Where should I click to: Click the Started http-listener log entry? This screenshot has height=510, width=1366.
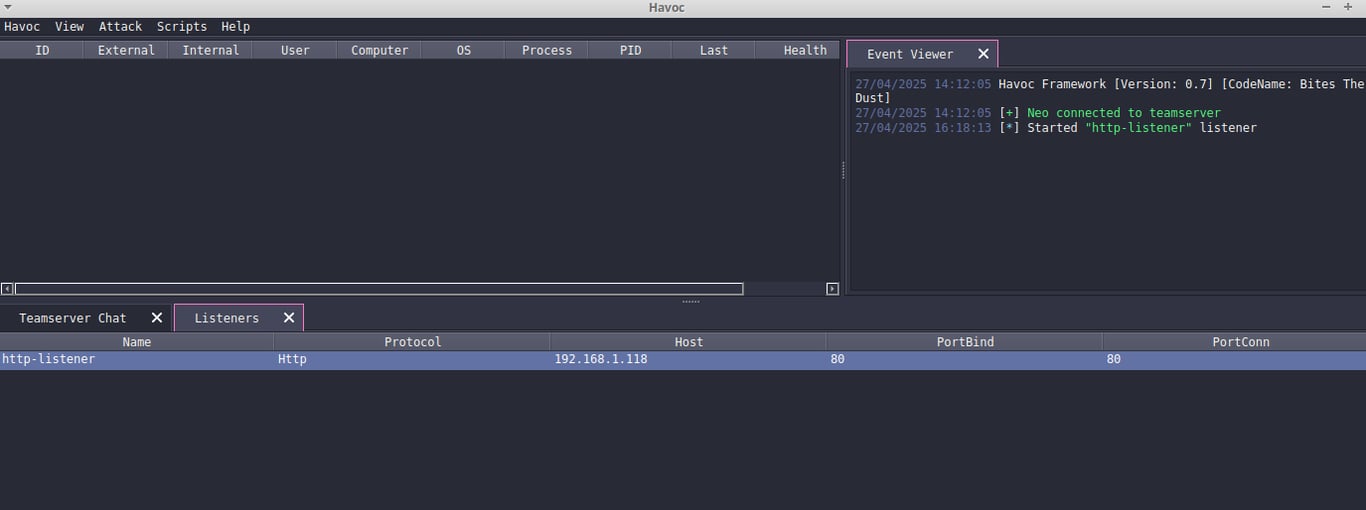pyautogui.click(x=1056, y=128)
